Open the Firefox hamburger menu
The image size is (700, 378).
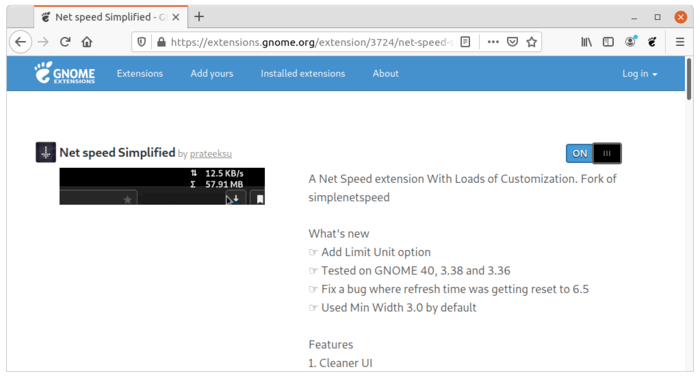click(680, 42)
